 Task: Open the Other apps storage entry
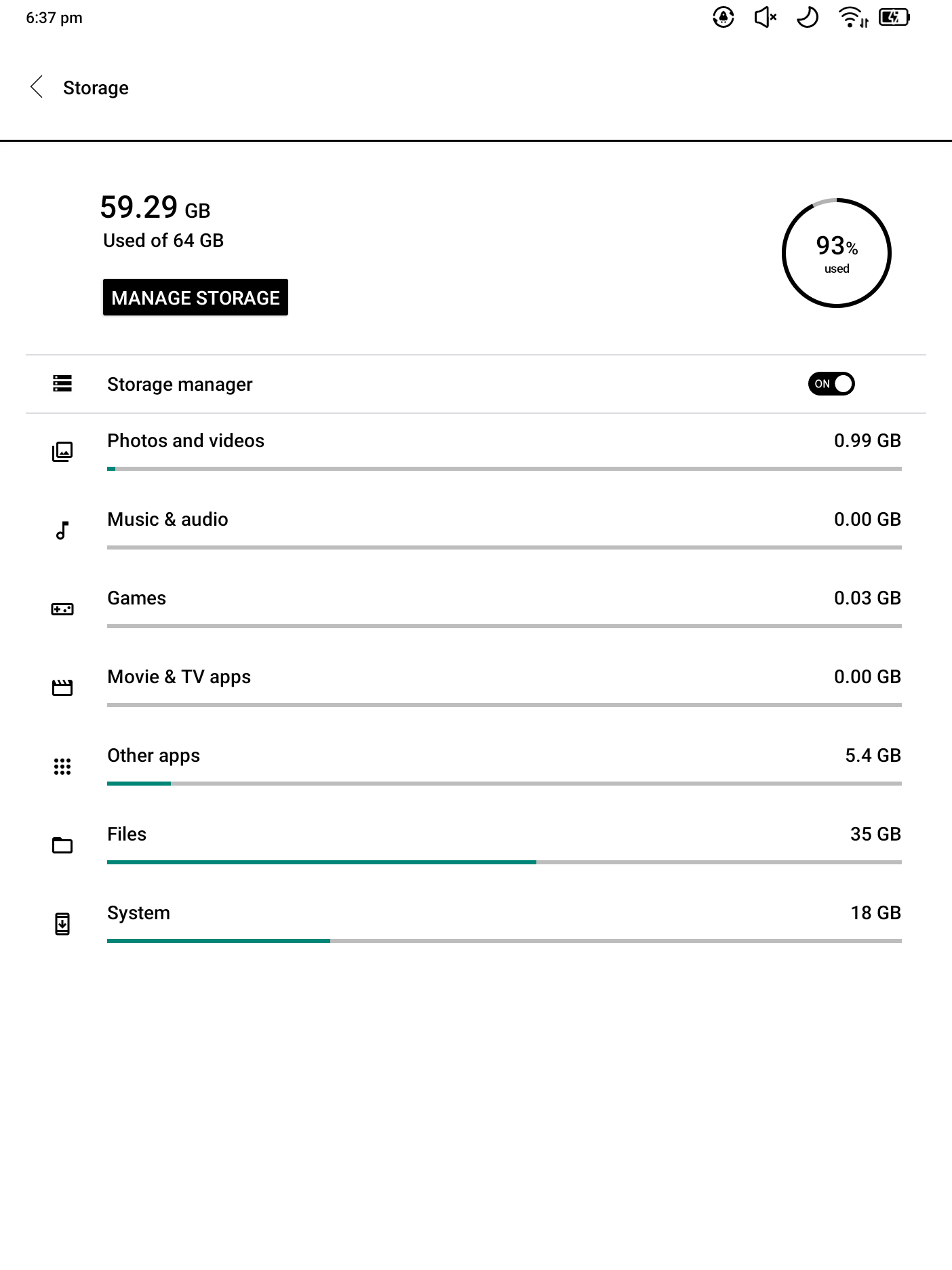[153, 756]
